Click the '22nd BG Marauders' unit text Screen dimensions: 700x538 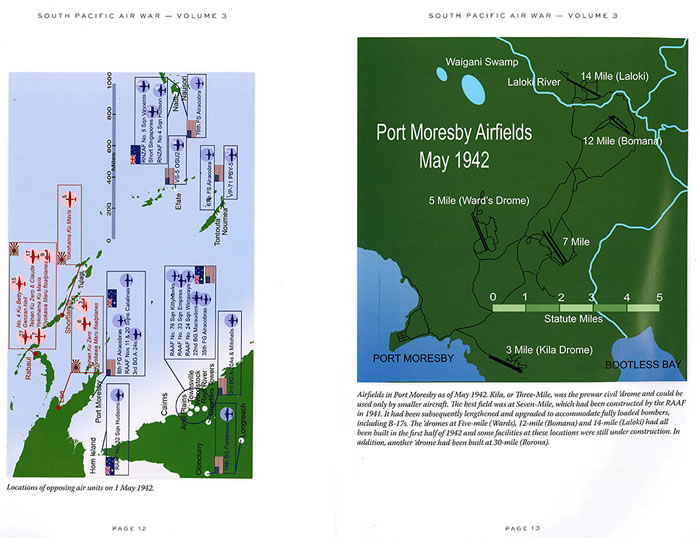[195, 328]
